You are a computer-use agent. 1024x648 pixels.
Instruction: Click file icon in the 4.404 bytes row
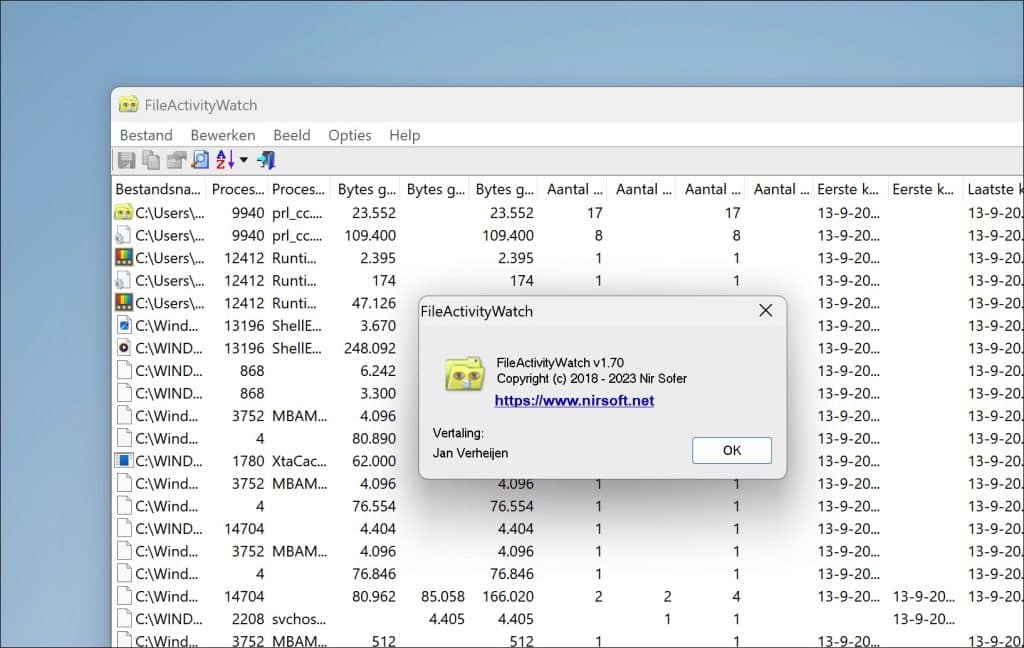coord(123,528)
